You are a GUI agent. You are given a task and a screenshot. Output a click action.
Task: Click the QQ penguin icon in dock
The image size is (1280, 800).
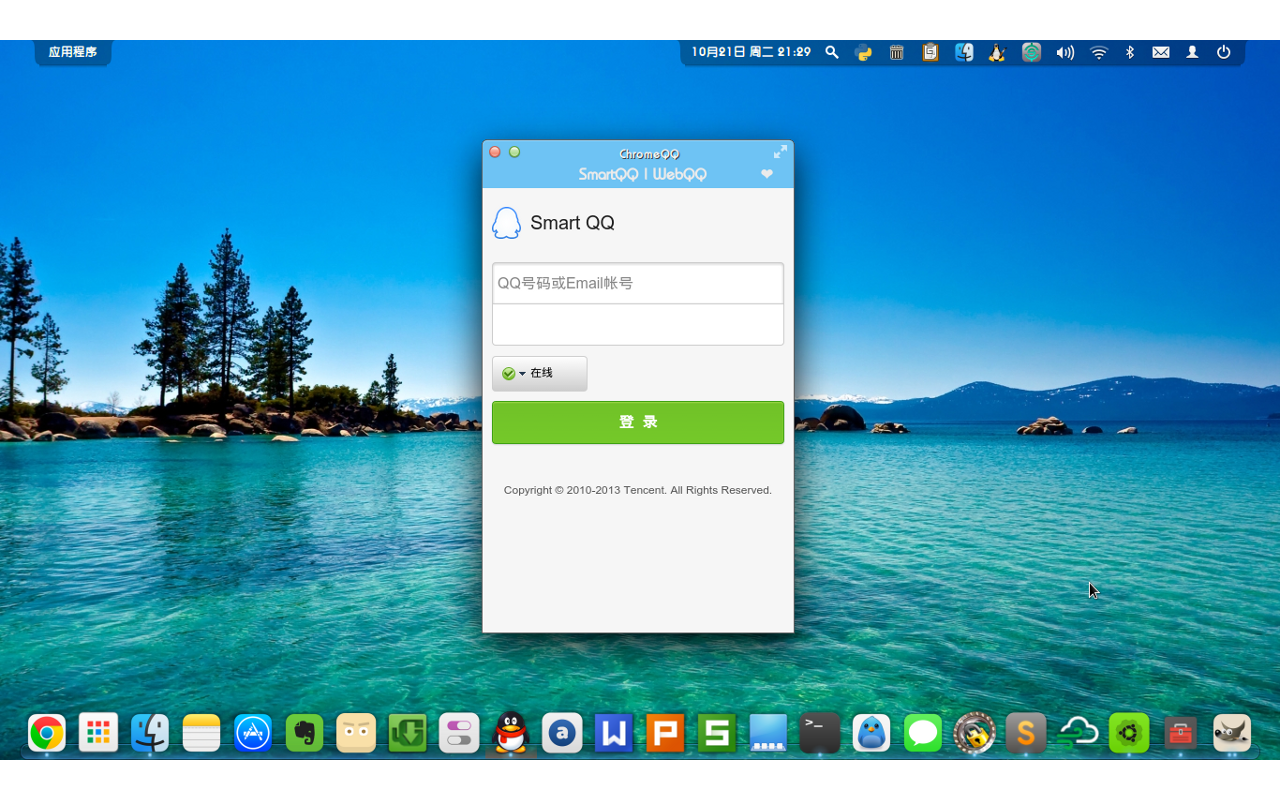click(x=511, y=733)
